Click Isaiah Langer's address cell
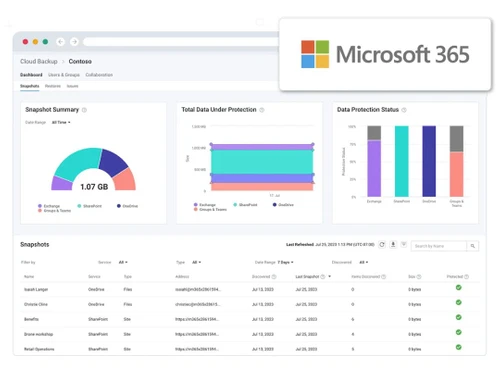The width and height of the screenshot is (500, 375). [198, 290]
